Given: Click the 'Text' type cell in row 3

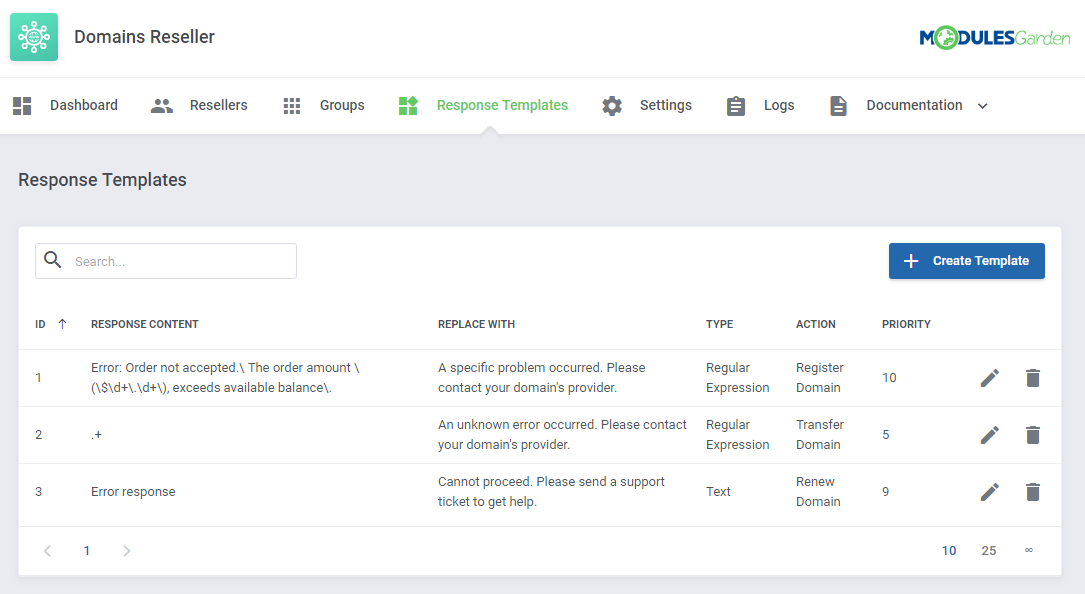Looking at the screenshot, I should [718, 492].
